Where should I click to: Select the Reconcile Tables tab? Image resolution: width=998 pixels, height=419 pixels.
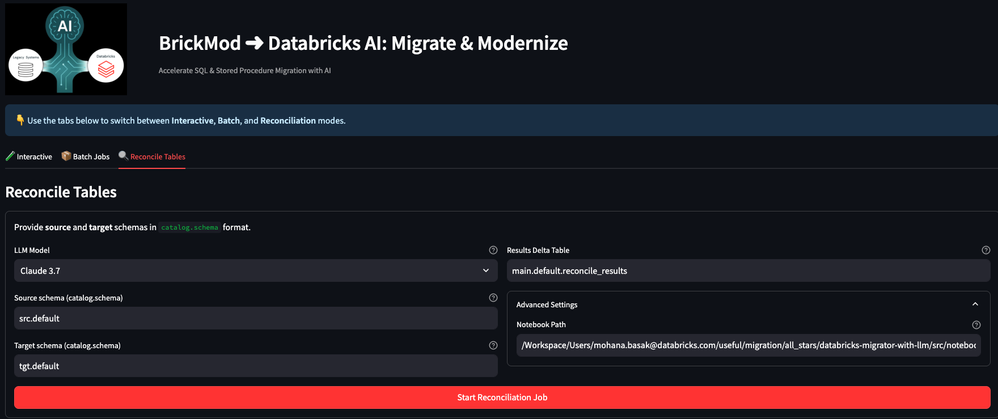[152, 157]
